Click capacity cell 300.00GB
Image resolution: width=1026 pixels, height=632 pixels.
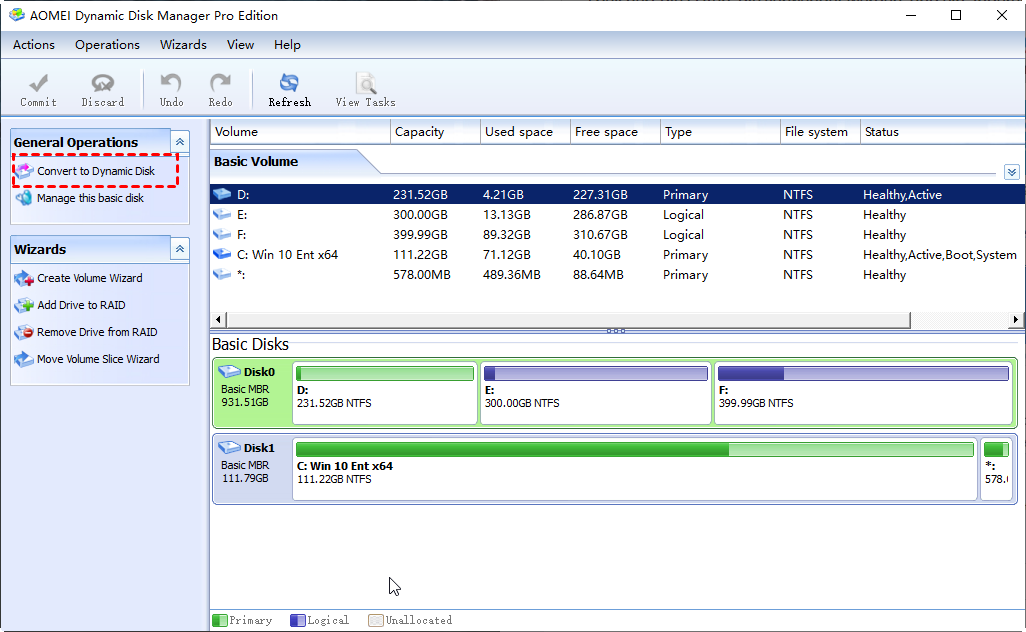click(420, 215)
